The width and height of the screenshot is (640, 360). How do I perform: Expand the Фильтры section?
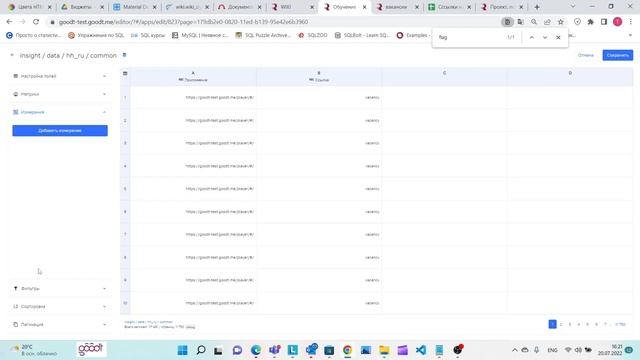pos(60,289)
